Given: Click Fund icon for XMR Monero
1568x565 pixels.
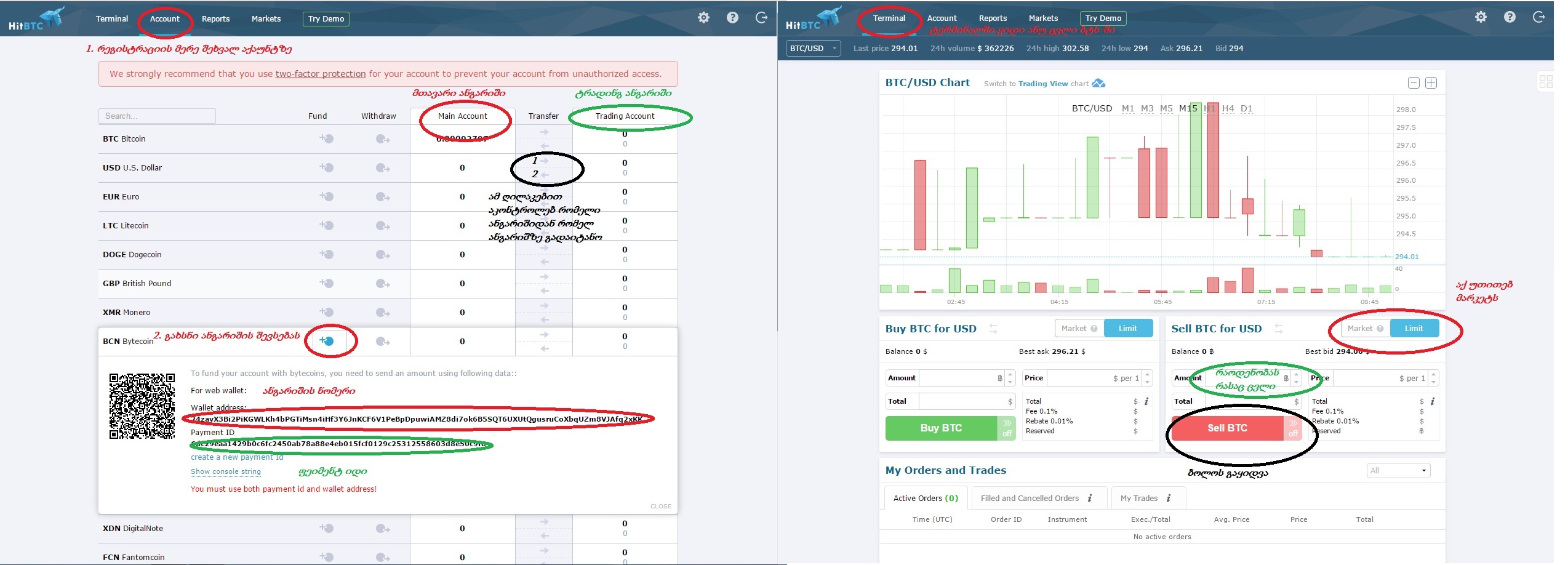Looking at the screenshot, I should tap(326, 313).
